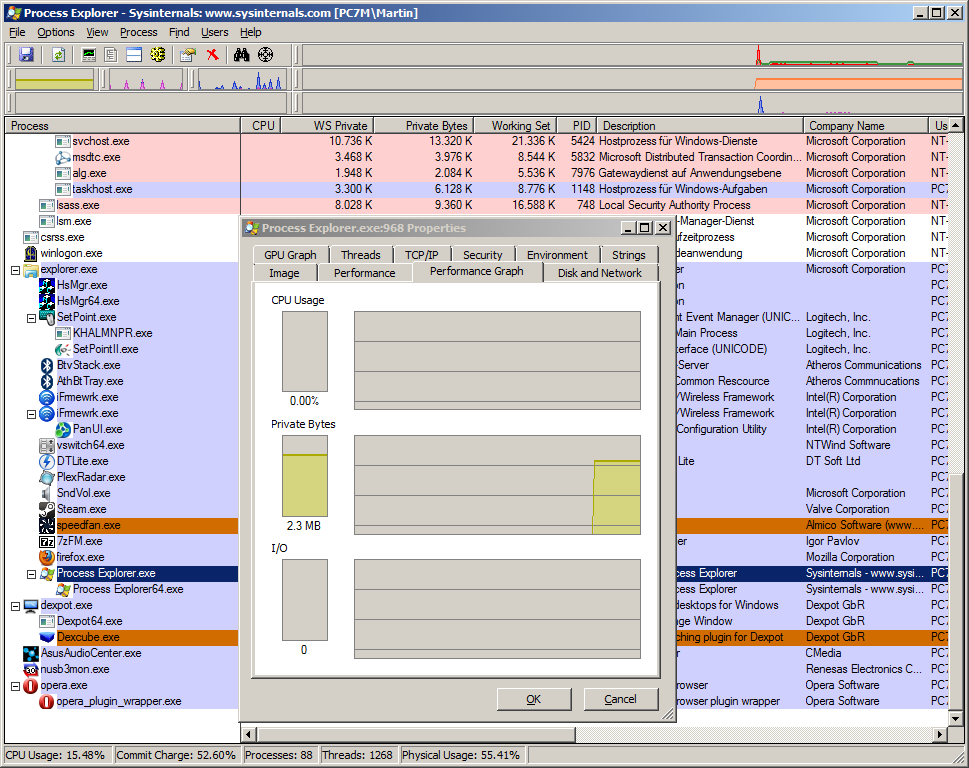Switch to the Environment tab
Image resolution: width=969 pixels, height=768 pixels.
pyautogui.click(x=557, y=255)
